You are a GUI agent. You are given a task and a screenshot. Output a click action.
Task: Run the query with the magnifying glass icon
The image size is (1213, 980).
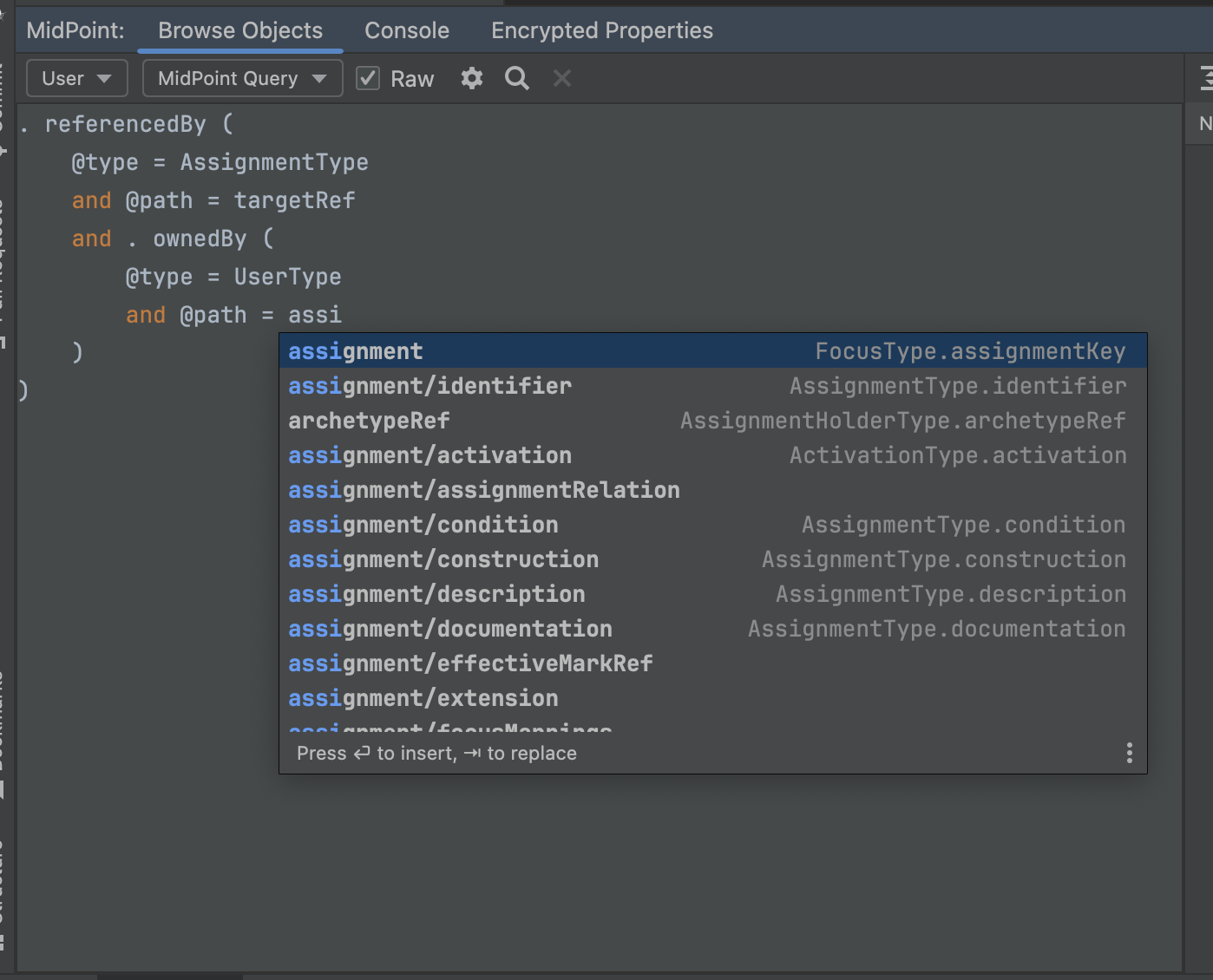pyautogui.click(x=516, y=78)
